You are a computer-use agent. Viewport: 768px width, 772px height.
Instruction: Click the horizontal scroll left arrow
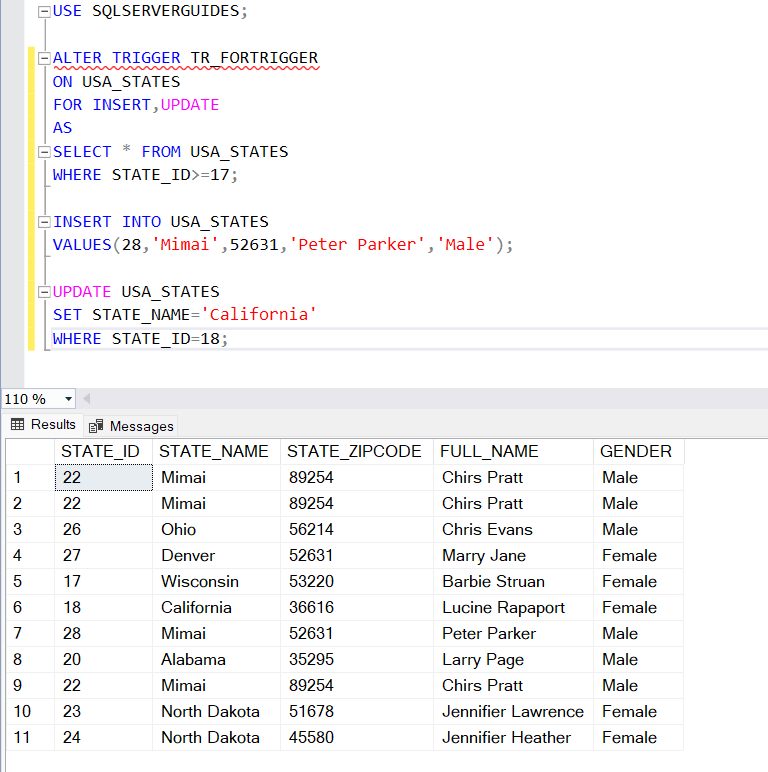pyautogui.click(x=87, y=399)
